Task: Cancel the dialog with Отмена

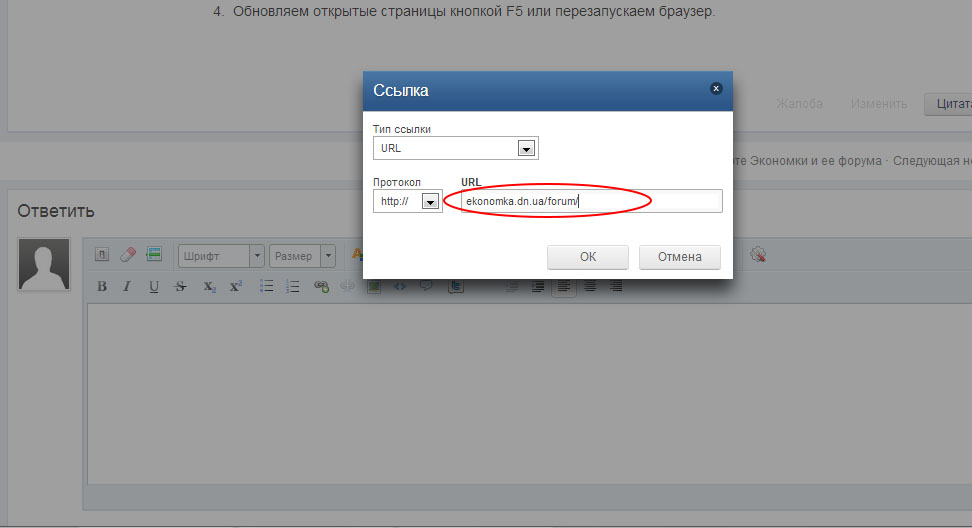Action: (680, 257)
